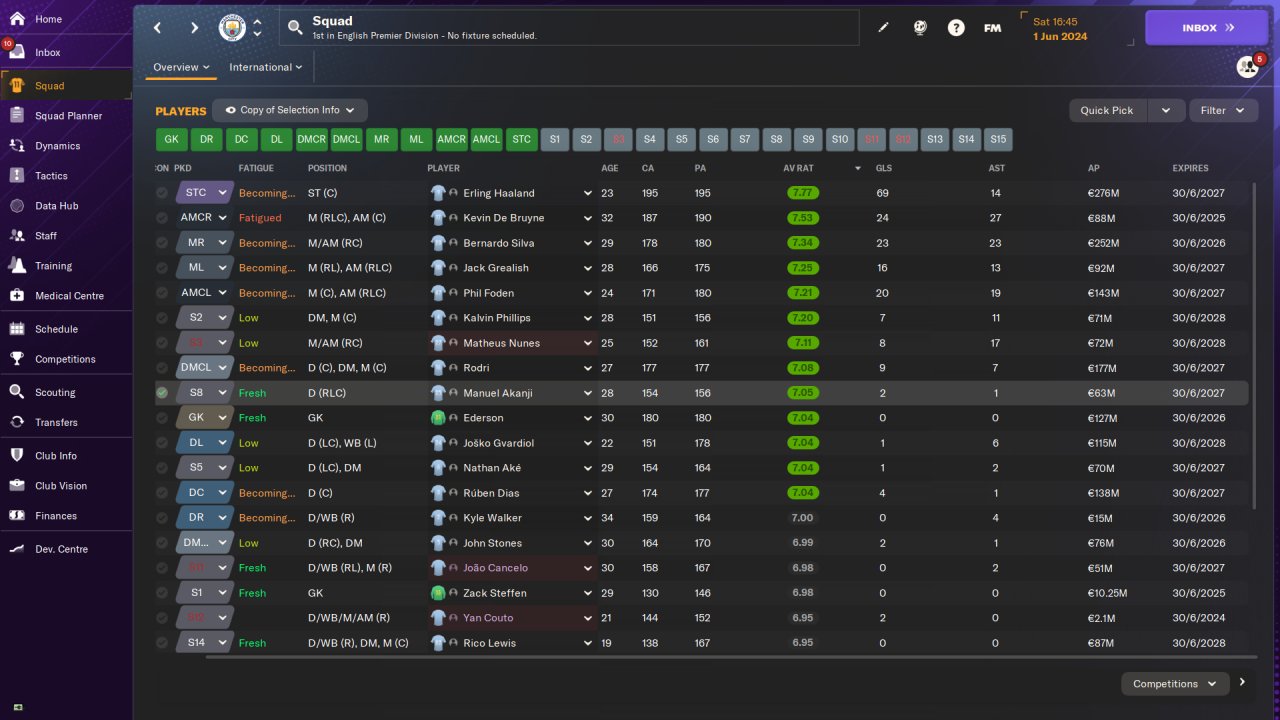Image resolution: width=1280 pixels, height=720 pixels.
Task: Select the green GK position slot button
Action: click(x=171, y=139)
